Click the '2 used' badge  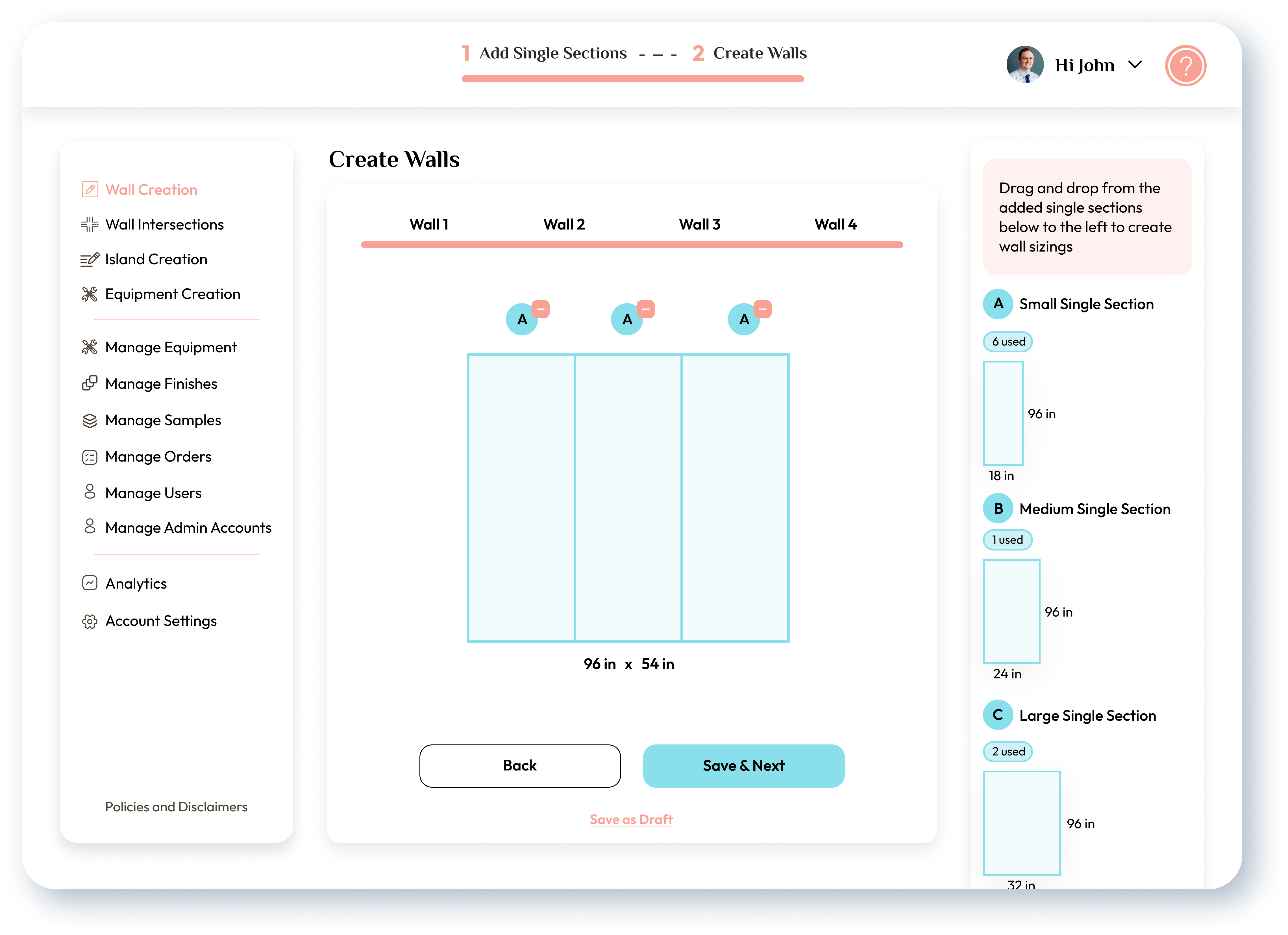coord(1008,752)
